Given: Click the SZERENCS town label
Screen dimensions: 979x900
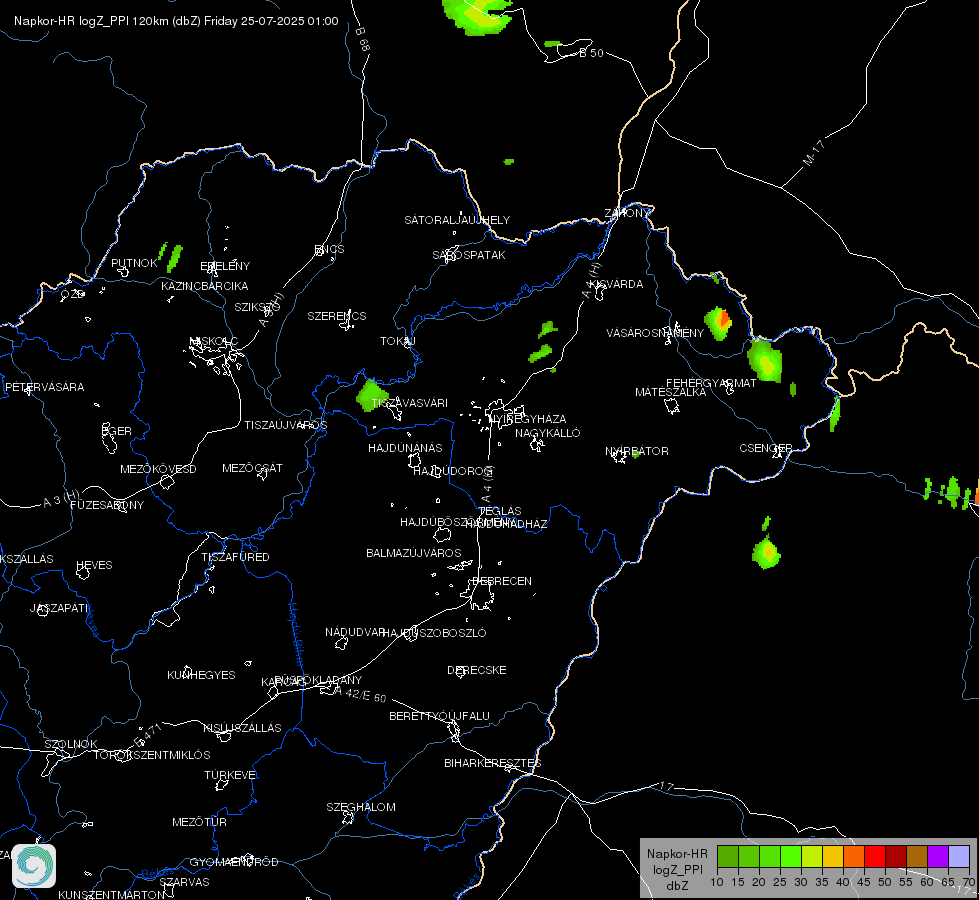Looking at the screenshot, I should pyautogui.click(x=337, y=316).
